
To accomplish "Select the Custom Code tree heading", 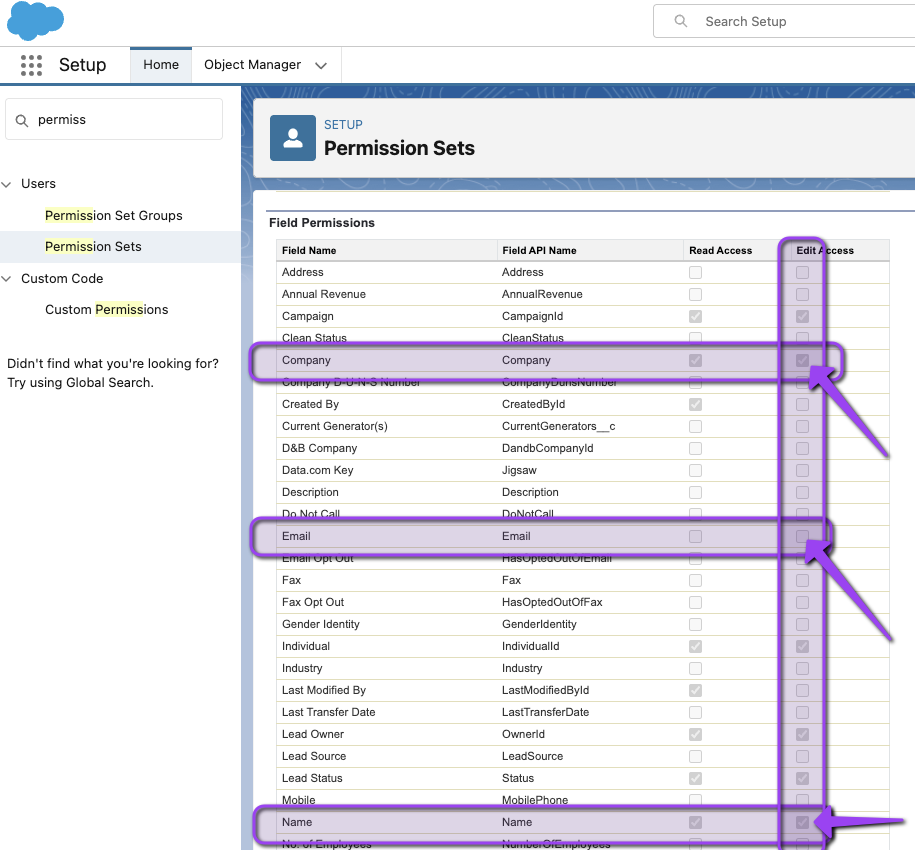I will click(x=62, y=278).
